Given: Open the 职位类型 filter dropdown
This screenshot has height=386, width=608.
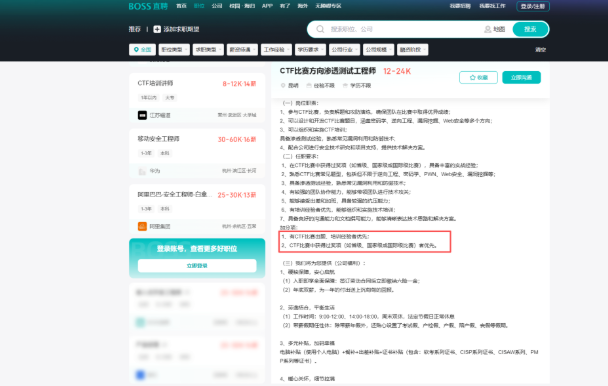Looking at the screenshot, I should coord(174,50).
